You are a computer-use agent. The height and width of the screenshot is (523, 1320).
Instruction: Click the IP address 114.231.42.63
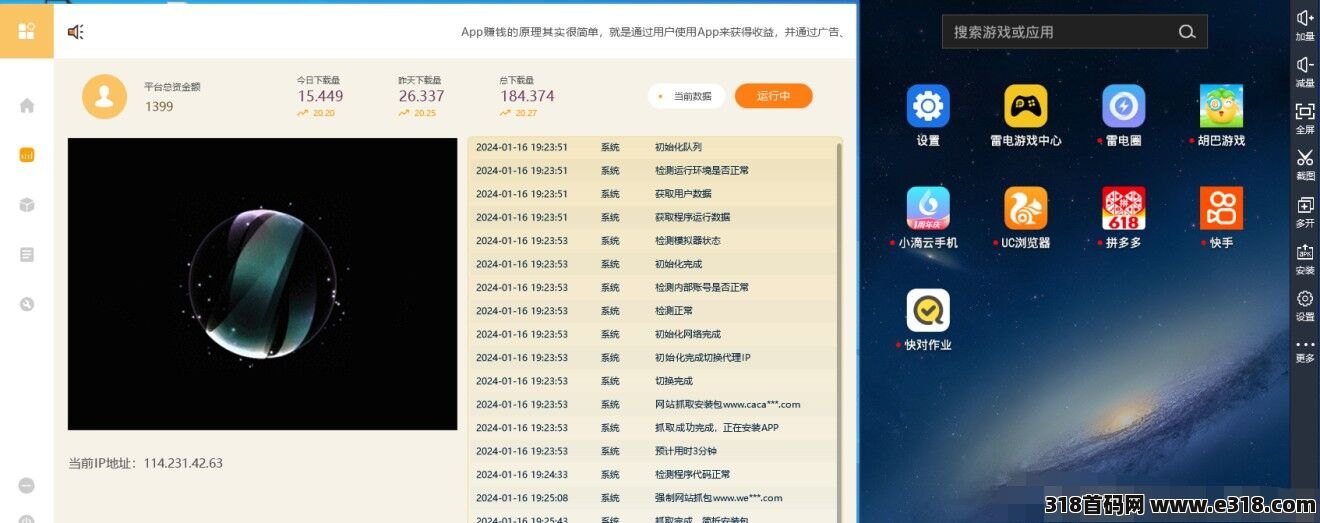click(183, 463)
